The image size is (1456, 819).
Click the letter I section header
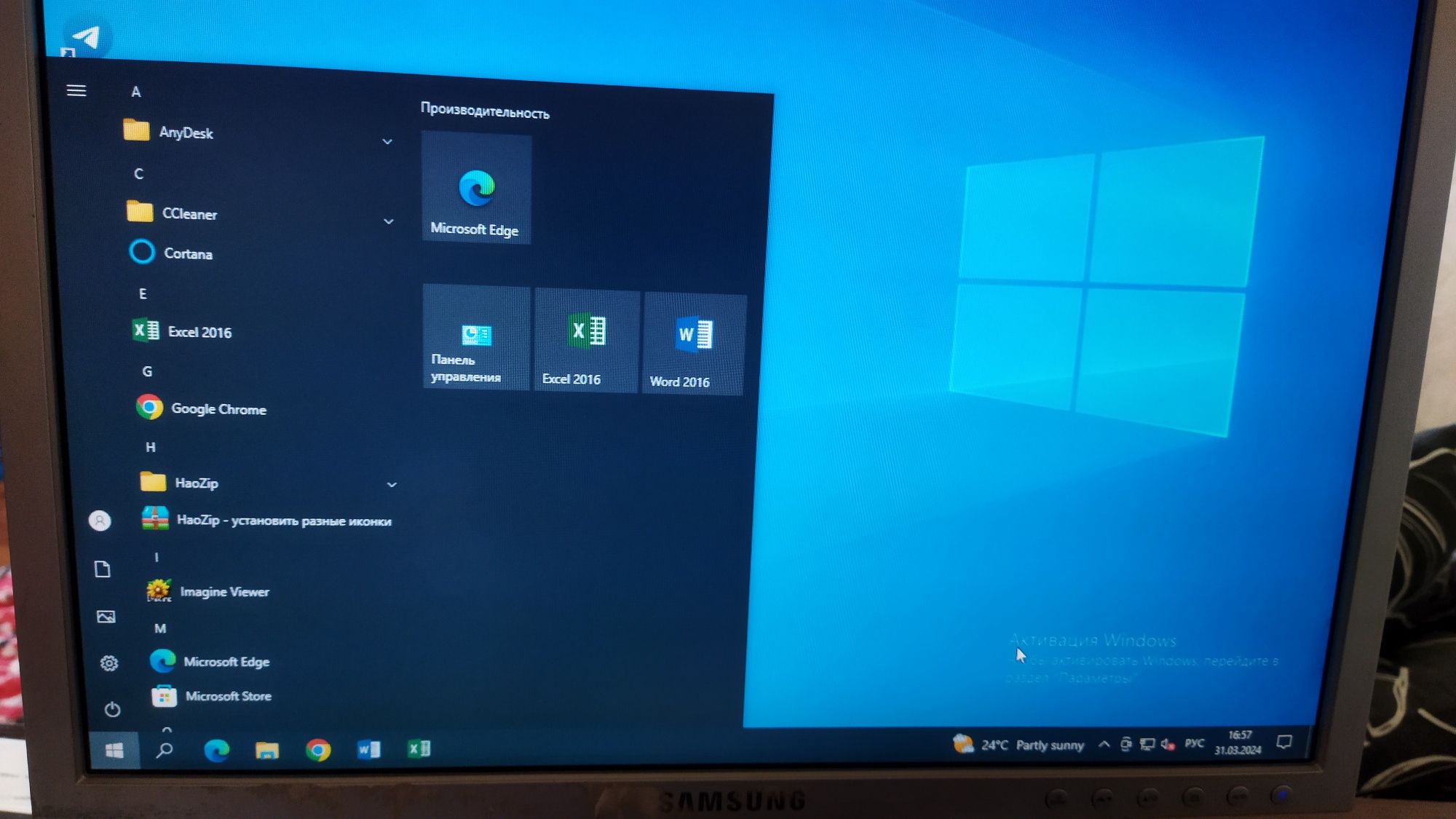pos(156,557)
